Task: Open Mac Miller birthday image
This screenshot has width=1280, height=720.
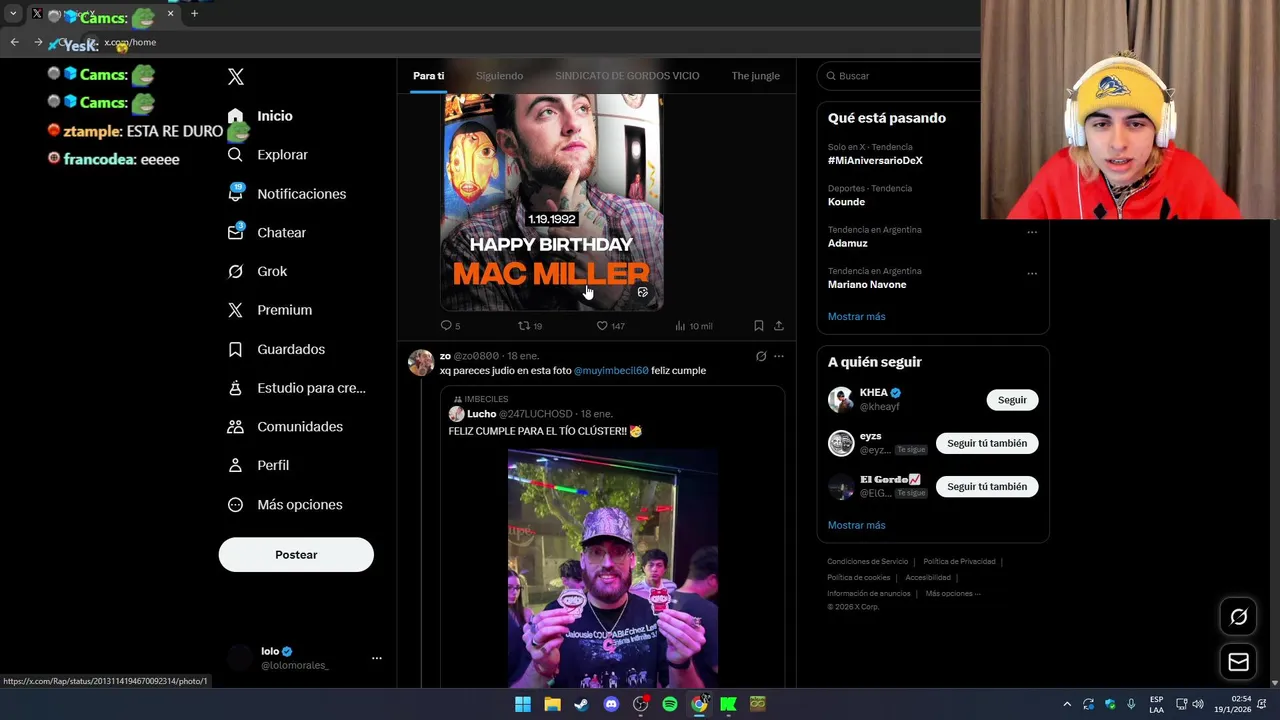Action: pyautogui.click(x=552, y=202)
